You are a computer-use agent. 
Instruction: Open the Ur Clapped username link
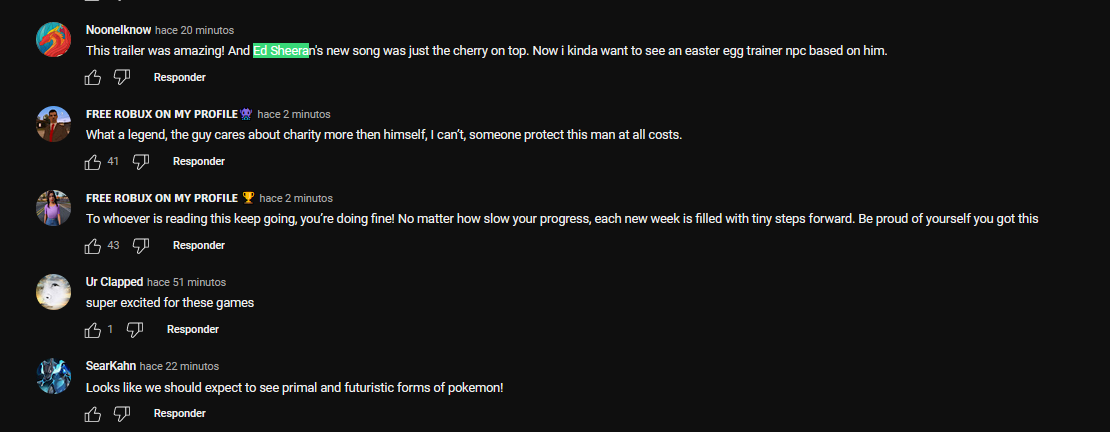tap(115, 282)
